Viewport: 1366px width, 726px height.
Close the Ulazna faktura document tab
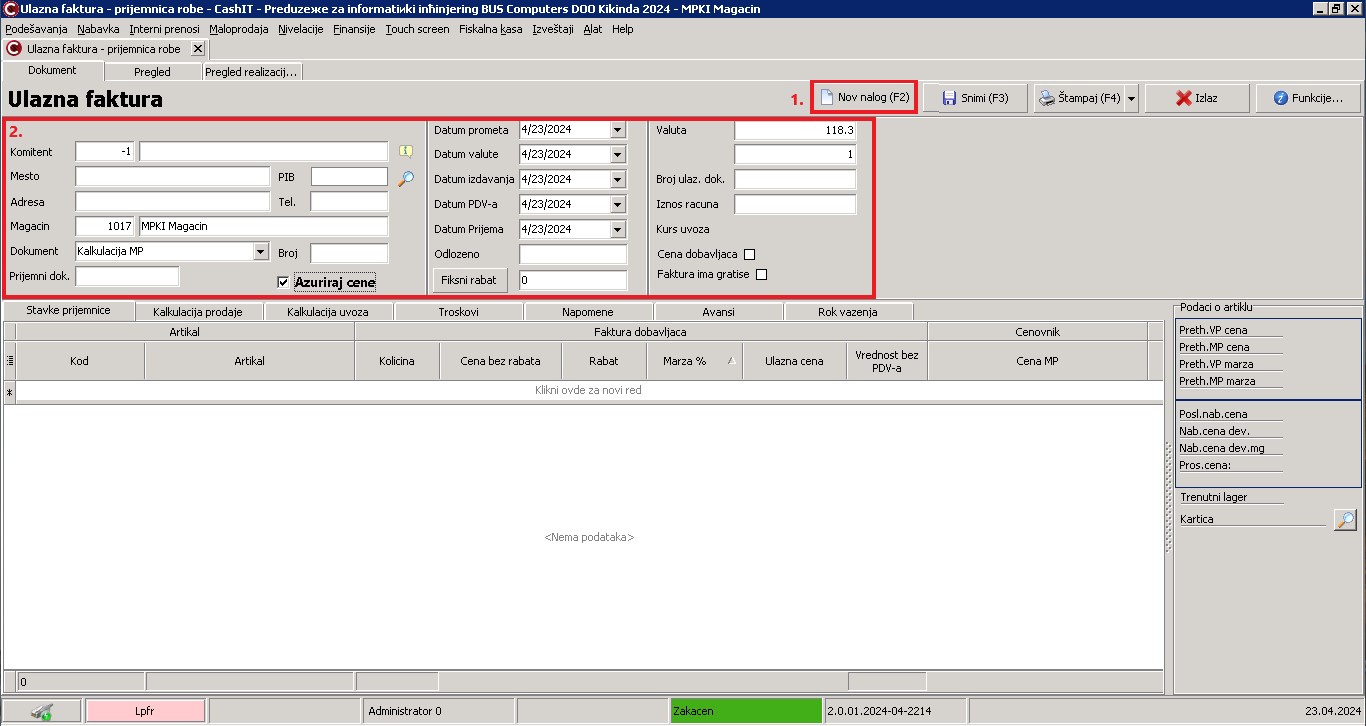(198, 48)
